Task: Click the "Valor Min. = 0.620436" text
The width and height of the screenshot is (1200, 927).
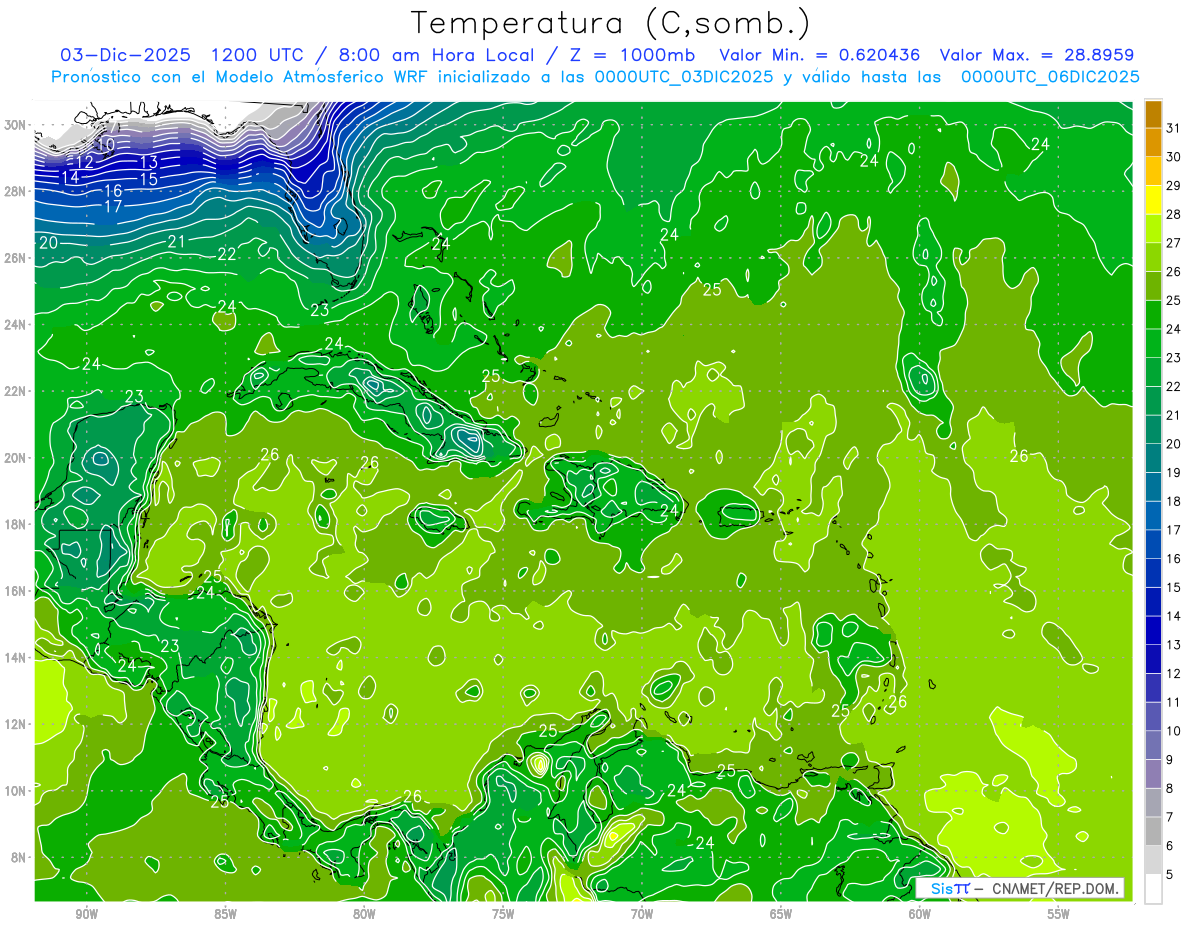Action: tap(818, 55)
